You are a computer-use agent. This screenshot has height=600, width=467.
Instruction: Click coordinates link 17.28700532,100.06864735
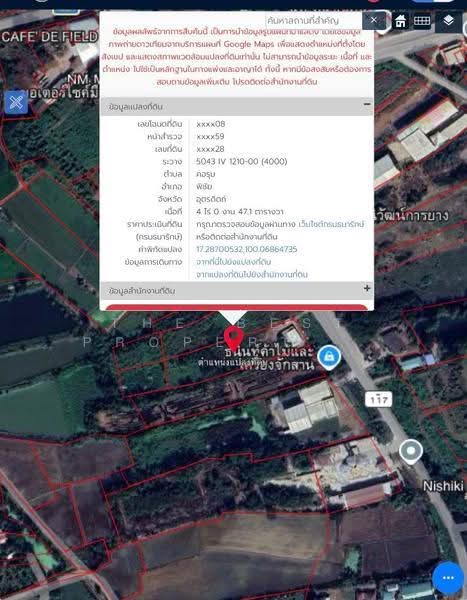coord(247,249)
